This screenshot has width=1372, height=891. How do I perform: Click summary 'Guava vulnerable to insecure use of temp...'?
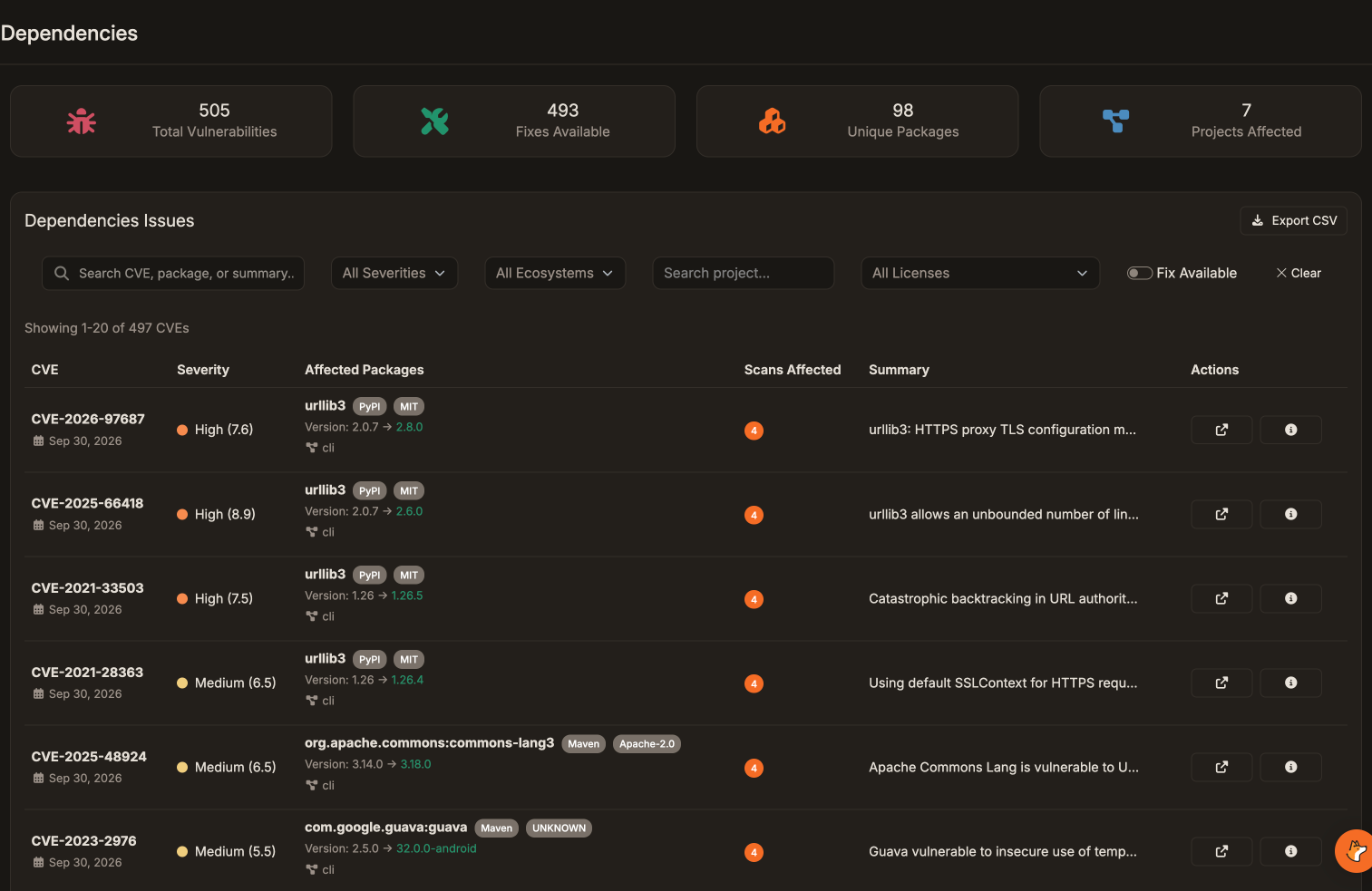point(1003,852)
